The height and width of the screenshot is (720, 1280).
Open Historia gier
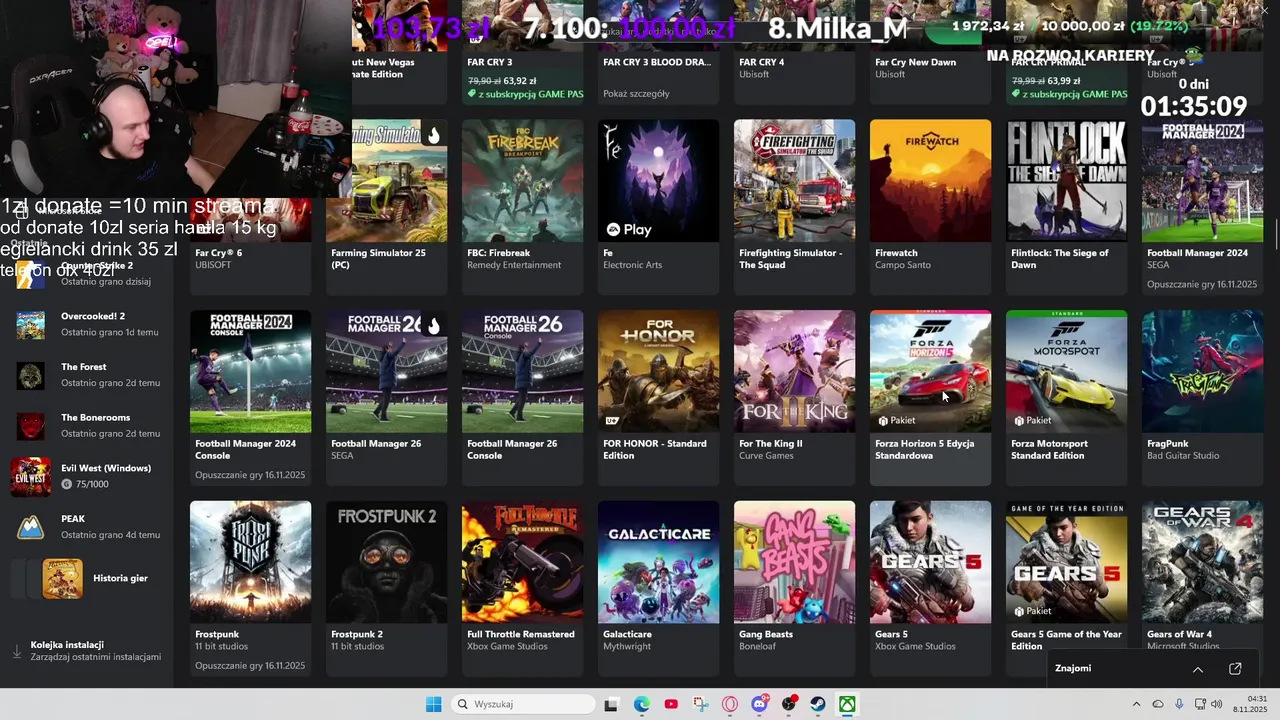pos(88,578)
